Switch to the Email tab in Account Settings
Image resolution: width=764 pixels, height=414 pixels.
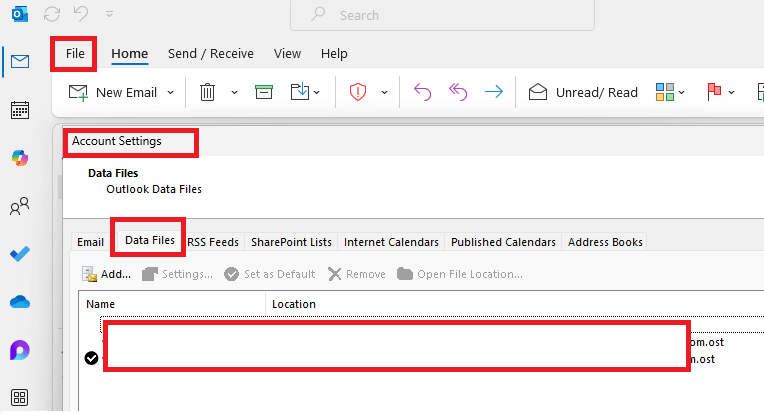point(91,242)
